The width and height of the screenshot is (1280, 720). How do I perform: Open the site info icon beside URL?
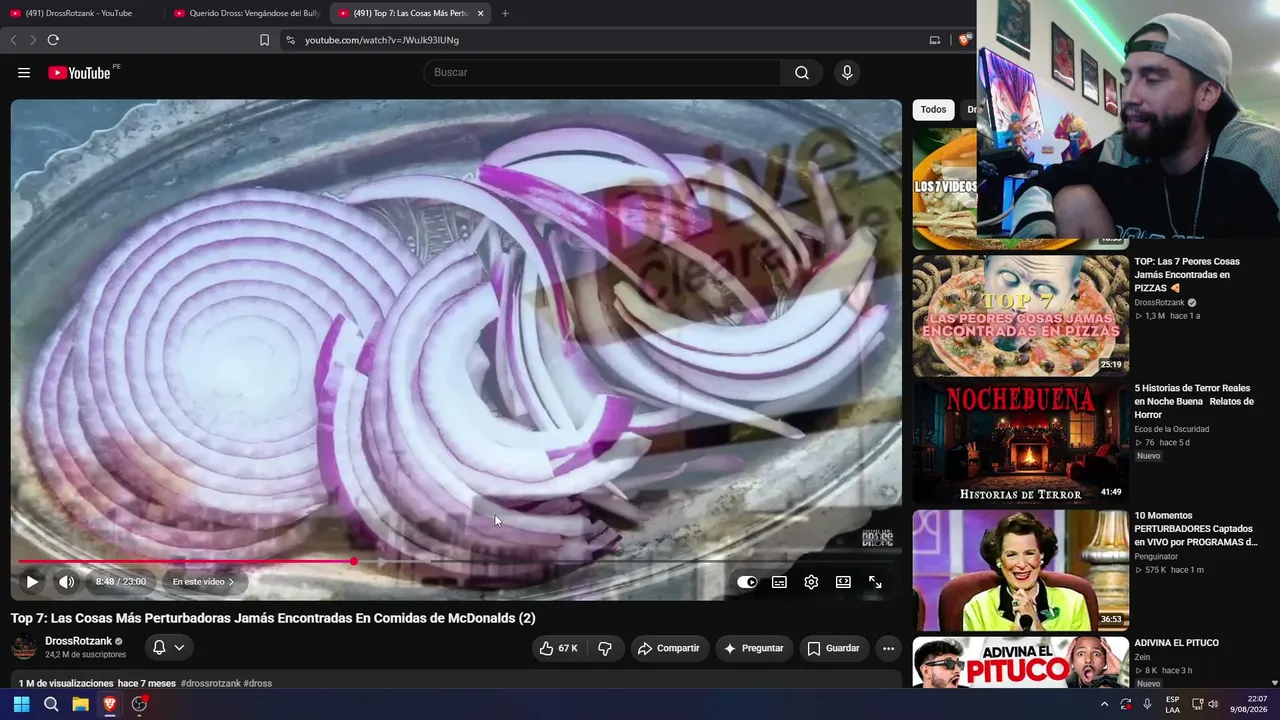[x=290, y=40]
